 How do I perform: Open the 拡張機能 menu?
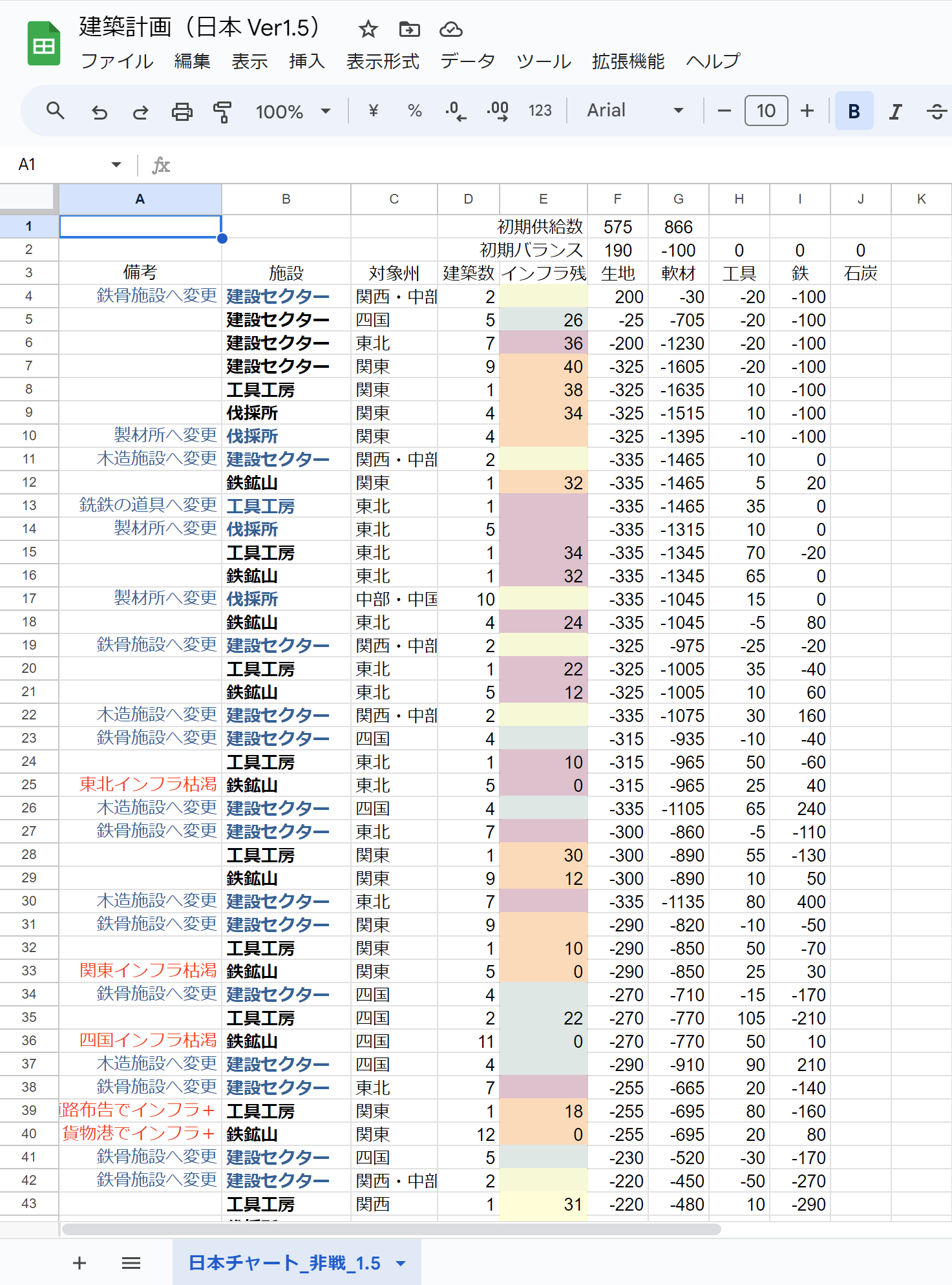(x=628, y=61)
